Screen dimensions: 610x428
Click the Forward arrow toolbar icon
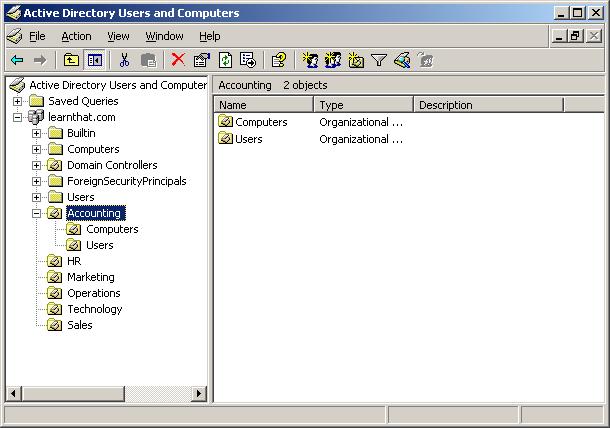click(40, 60)
